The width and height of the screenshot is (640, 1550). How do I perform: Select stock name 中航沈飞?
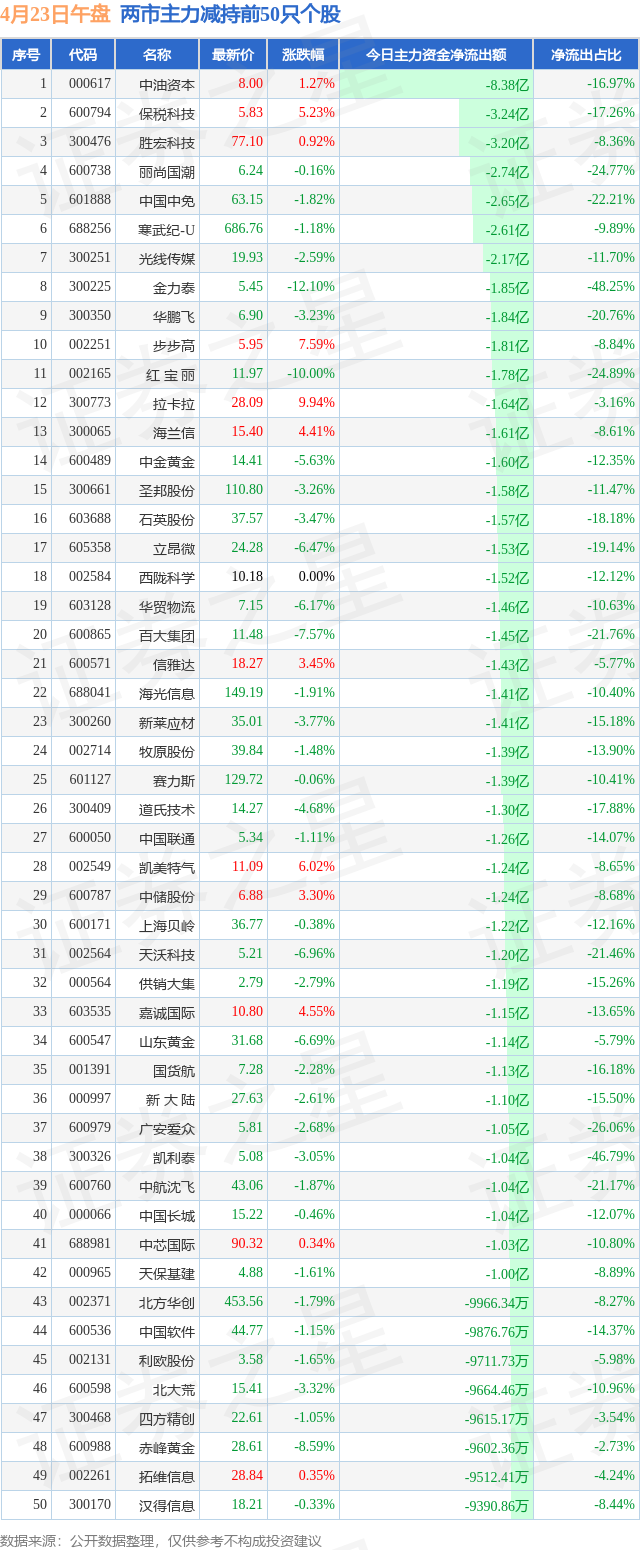point(167,1186)
